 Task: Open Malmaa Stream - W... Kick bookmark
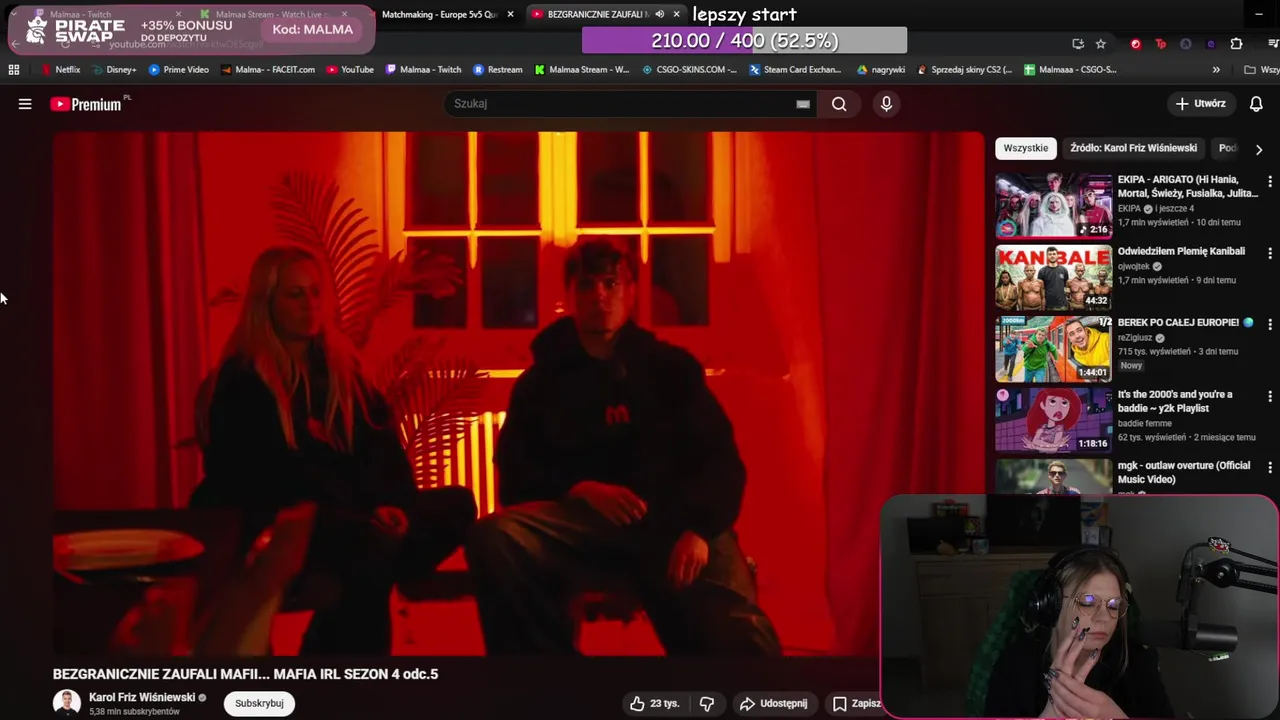(582, 70)
